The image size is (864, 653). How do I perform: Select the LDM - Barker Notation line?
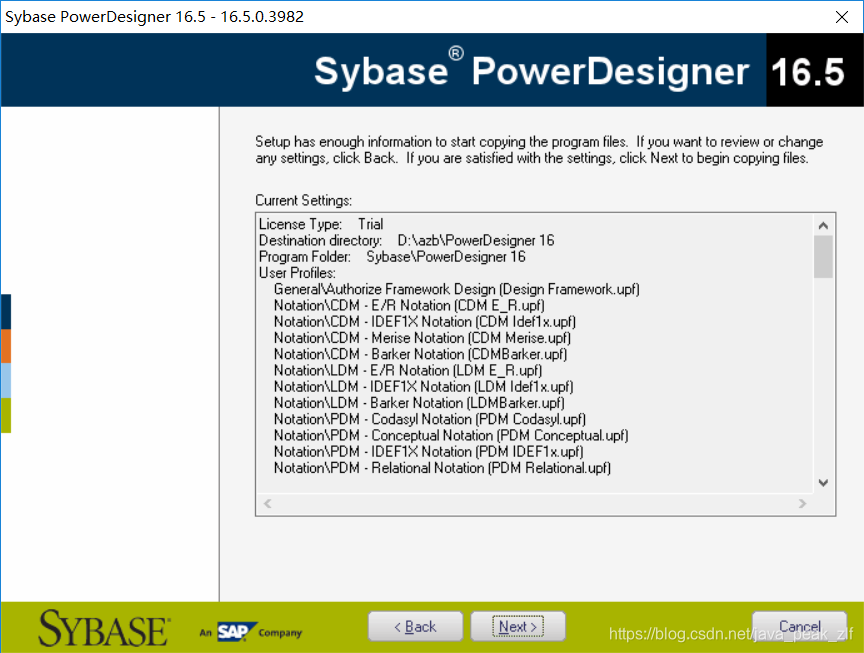tap(419, 403)
